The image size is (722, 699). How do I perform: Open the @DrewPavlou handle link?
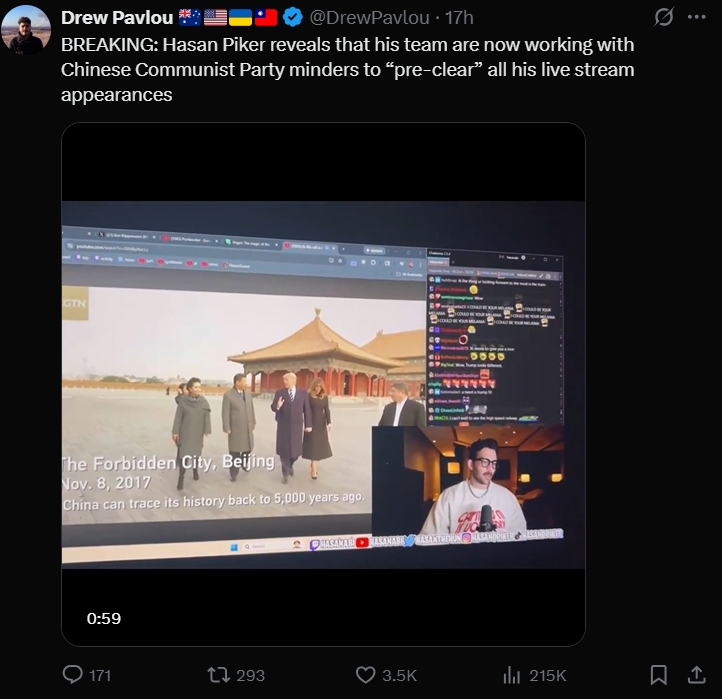[x=369, y=18]
